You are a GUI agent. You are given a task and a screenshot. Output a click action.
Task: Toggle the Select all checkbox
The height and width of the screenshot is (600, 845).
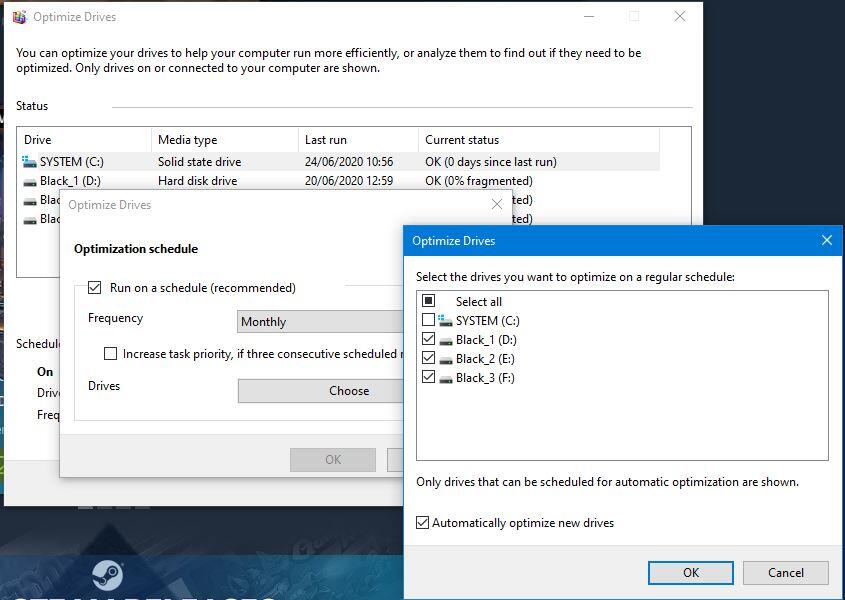pyautogui.click(x=428, y=301)
